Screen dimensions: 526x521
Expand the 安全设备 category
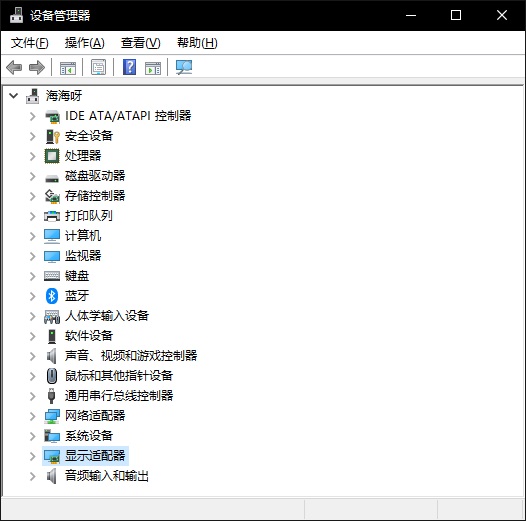tap(33, 137)
